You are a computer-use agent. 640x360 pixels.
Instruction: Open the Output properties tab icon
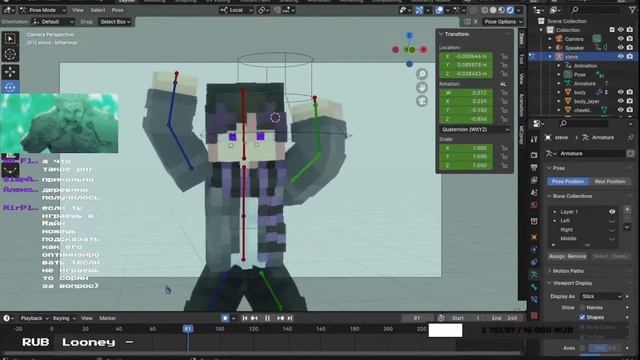pyautogui.click(x=534, y=168)
